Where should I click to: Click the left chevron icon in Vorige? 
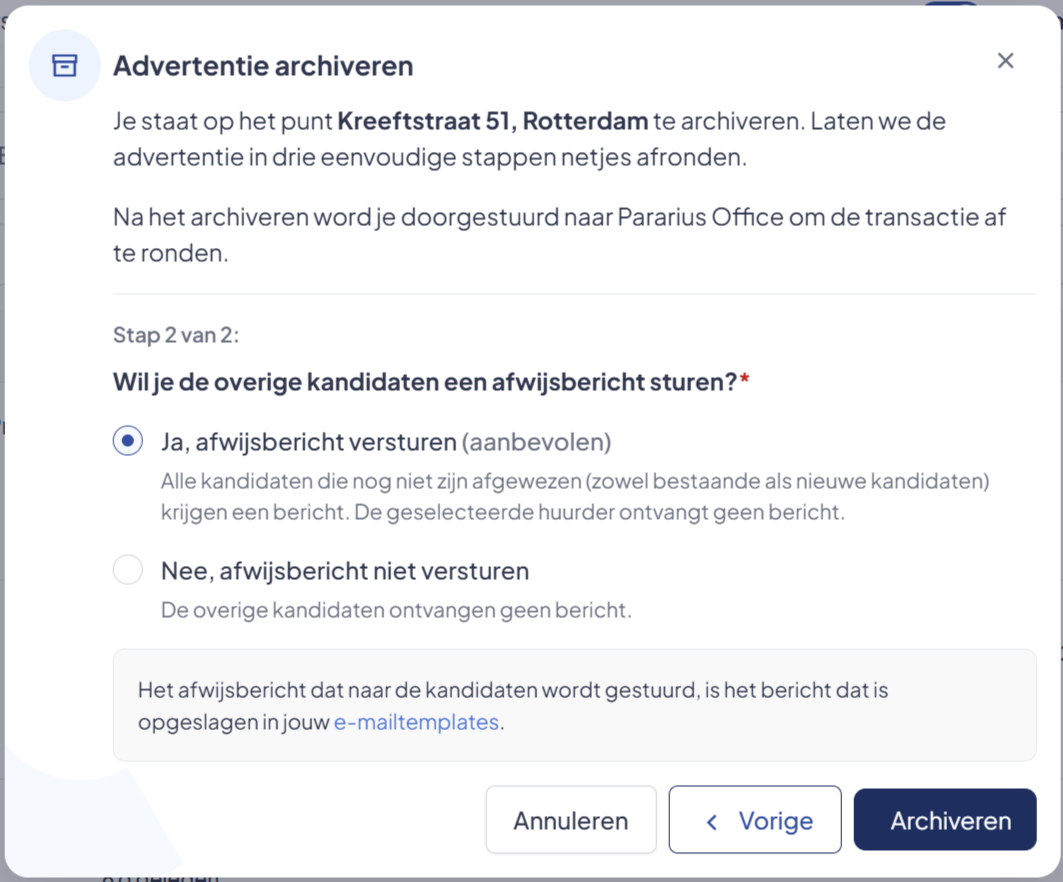tap(712, 822)
